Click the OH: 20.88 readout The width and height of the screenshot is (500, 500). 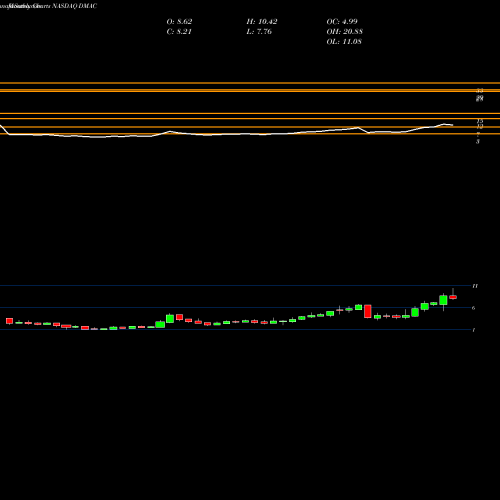point(345,32)
